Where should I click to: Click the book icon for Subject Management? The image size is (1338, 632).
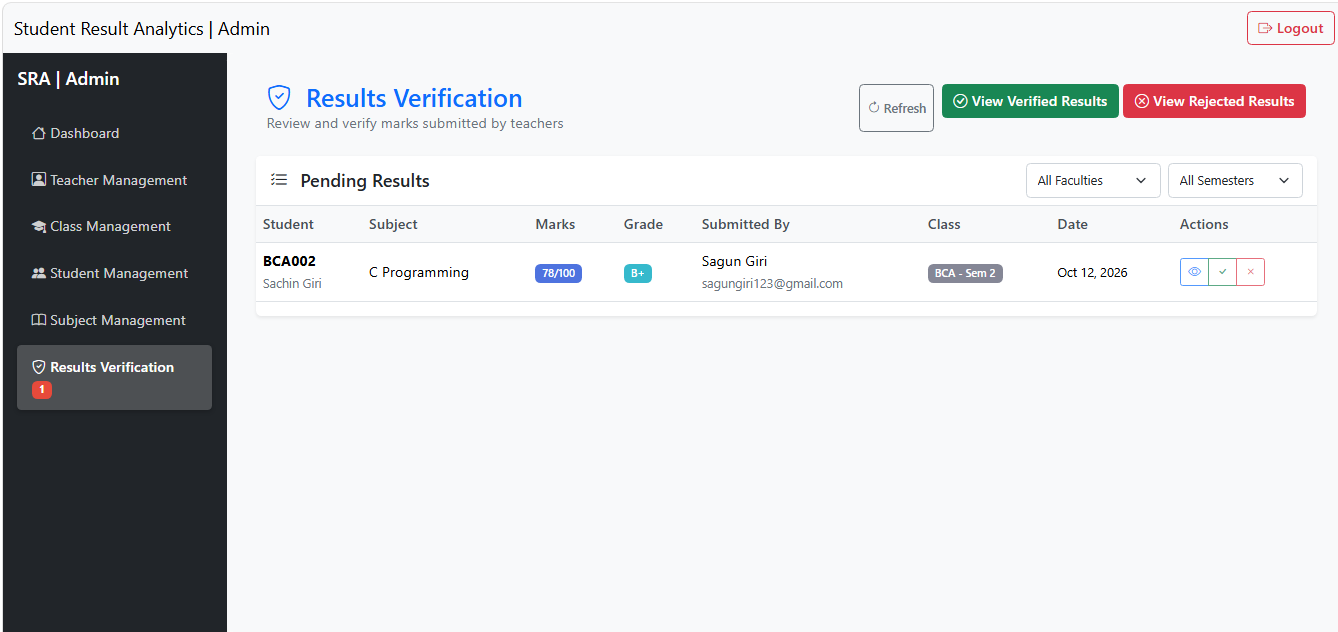click(39, 320)
